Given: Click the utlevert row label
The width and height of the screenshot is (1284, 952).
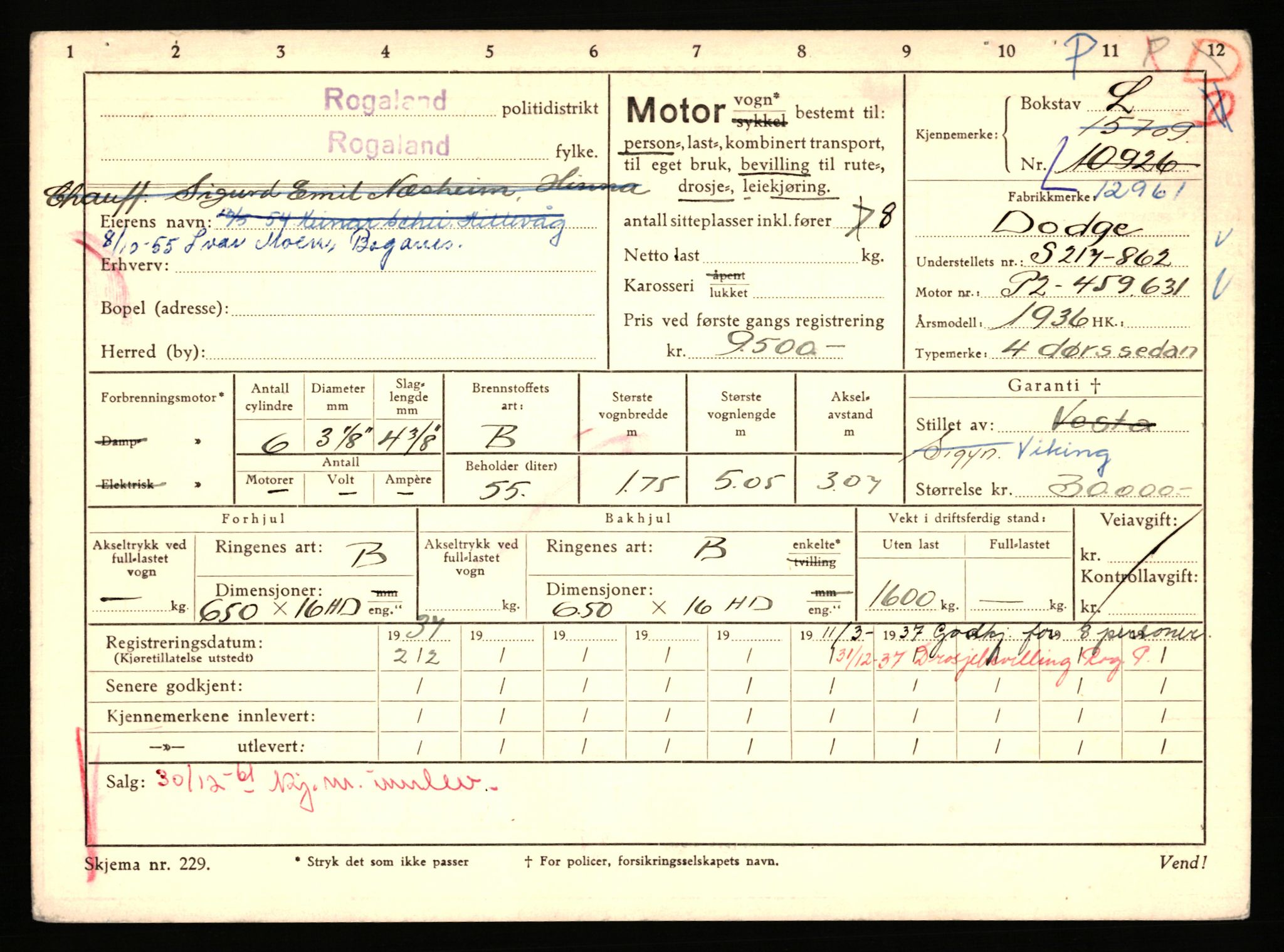Looking at the screenshot, I should pyautogui.click(x=271, y=746).
